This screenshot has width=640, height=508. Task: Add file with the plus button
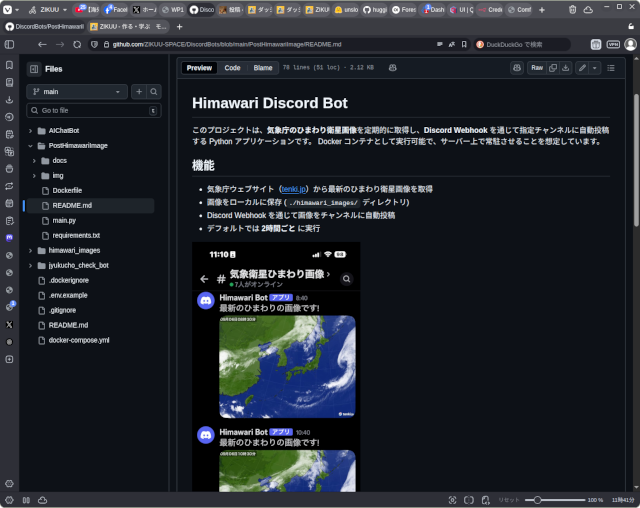[x=139, y=92]
